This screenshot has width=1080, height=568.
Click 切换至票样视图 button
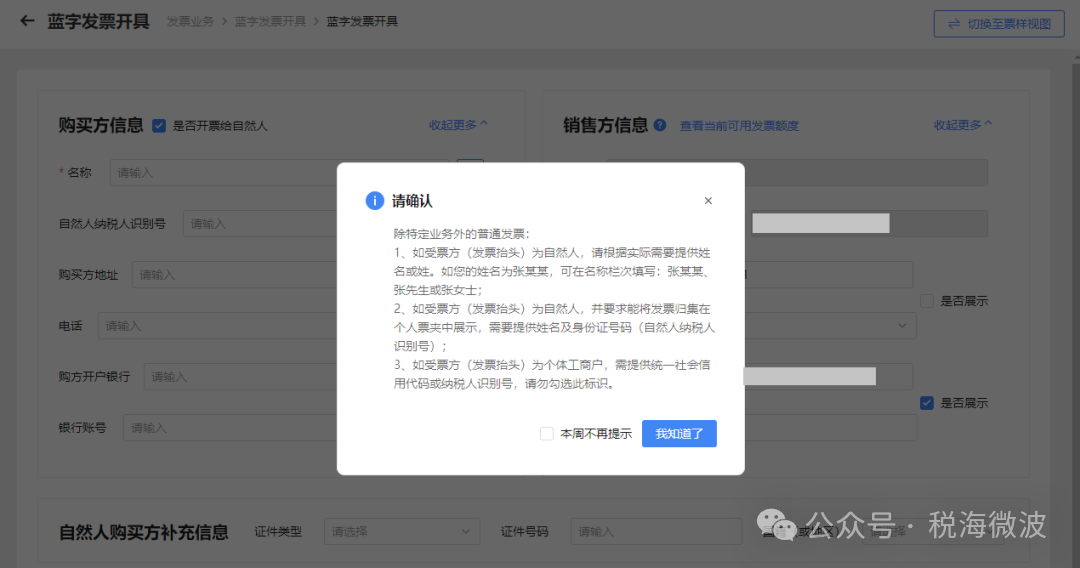pos(999,24)
